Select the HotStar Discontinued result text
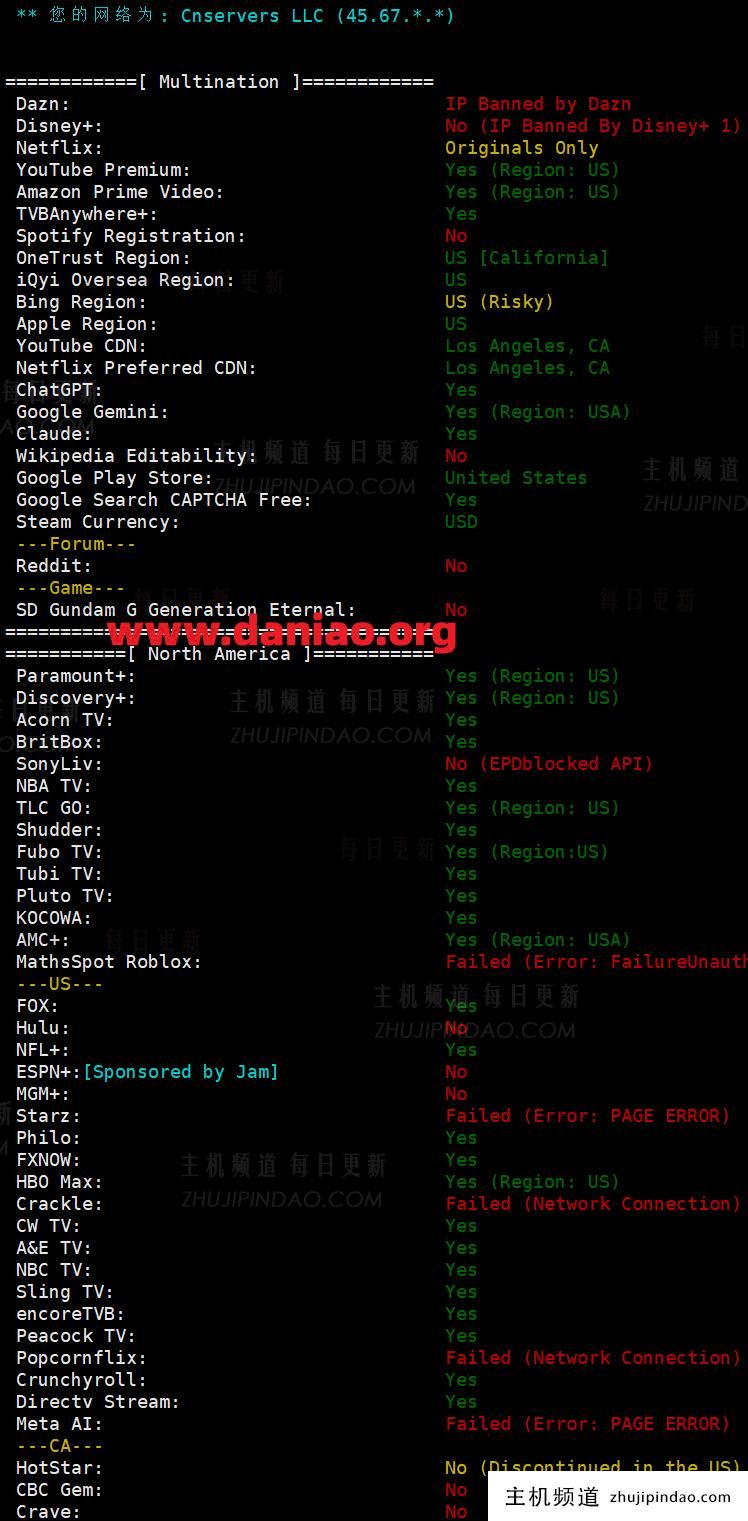This screenshot has width=748, height=1521. [x=593, y=1468]
